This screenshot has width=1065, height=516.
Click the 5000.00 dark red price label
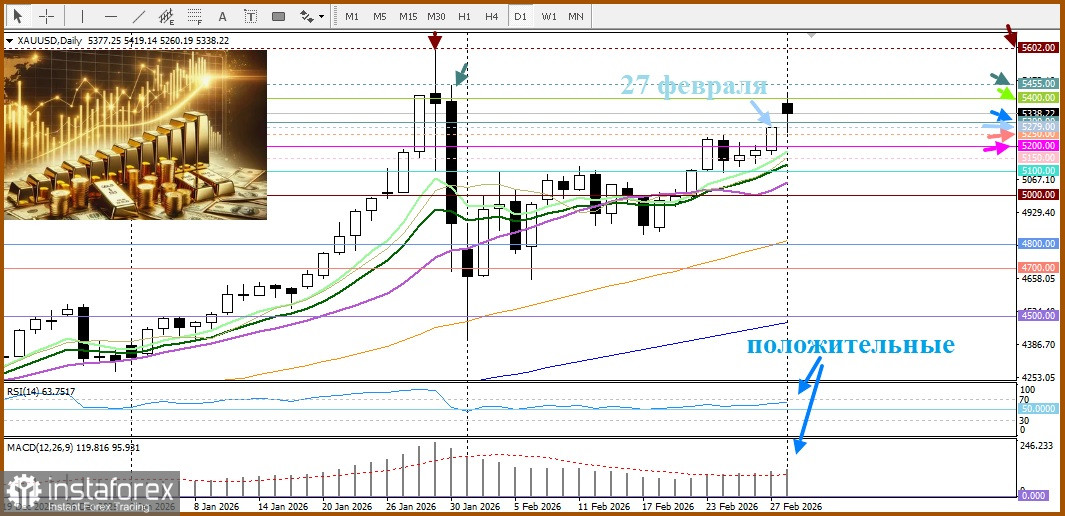tap(1038, 194)
